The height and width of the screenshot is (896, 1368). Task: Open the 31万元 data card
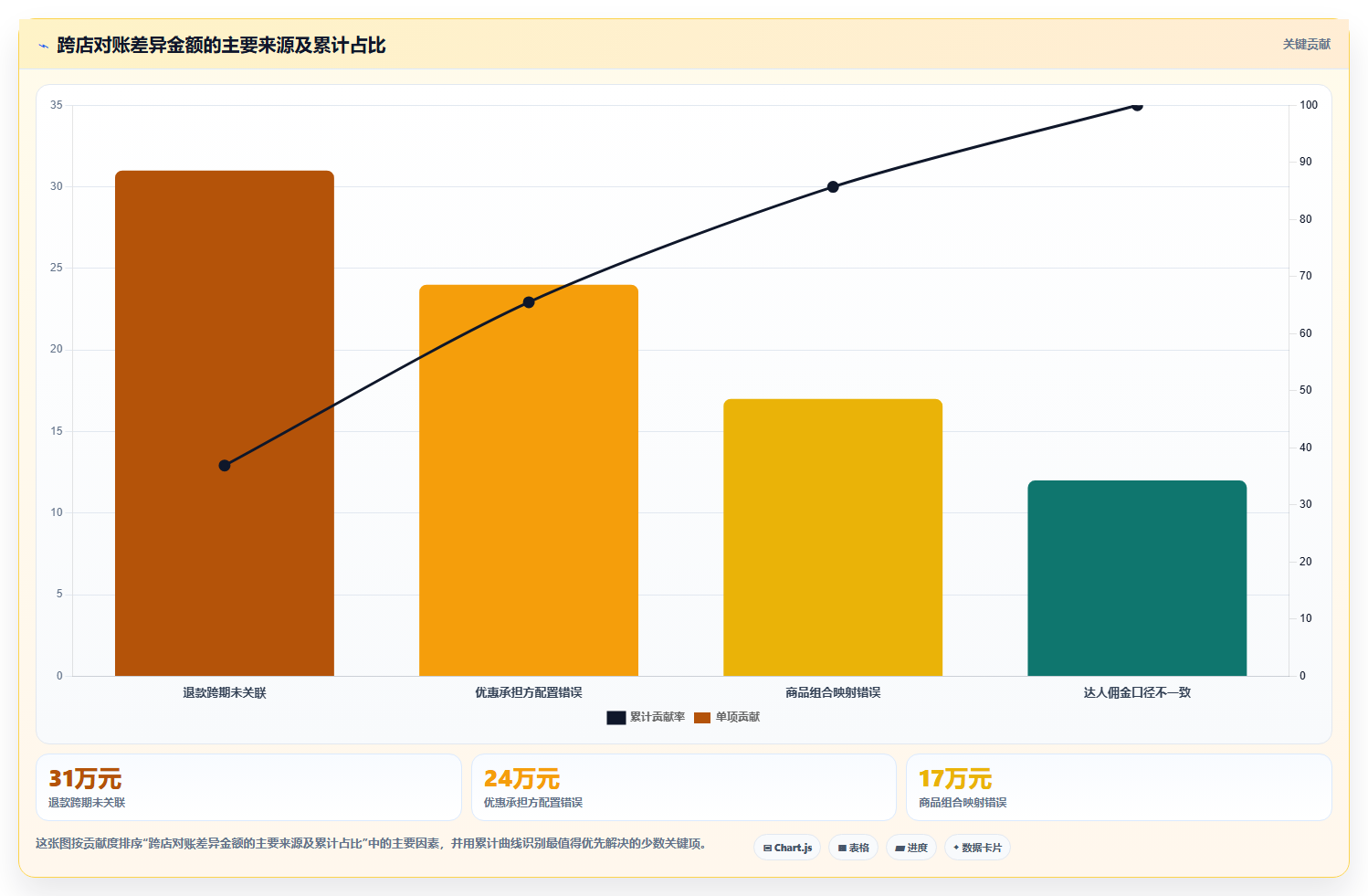[x=248, y=787]
